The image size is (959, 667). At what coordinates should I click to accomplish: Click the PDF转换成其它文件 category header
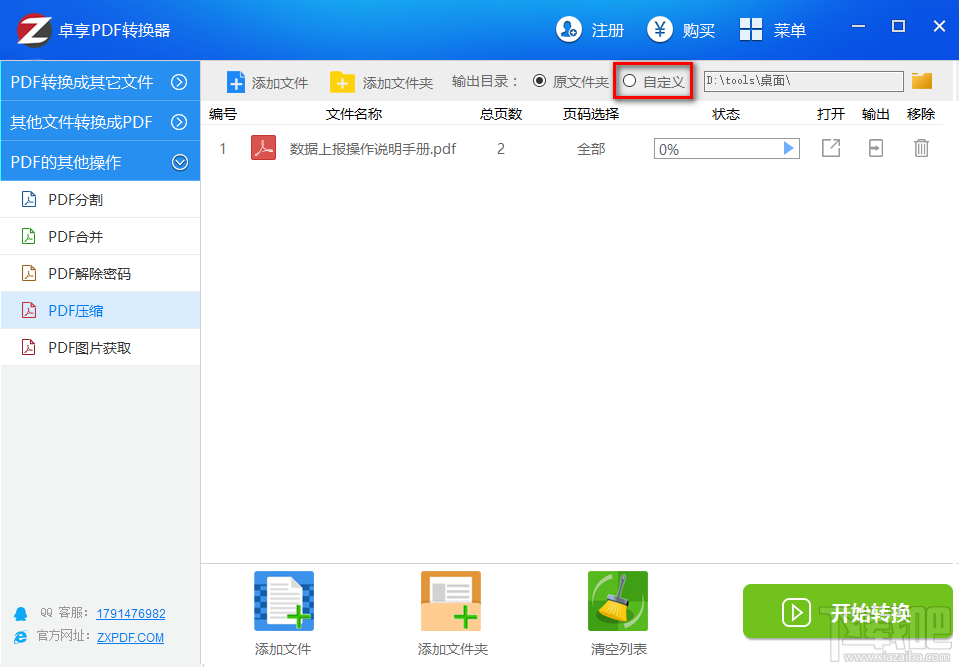coord(100,81)
